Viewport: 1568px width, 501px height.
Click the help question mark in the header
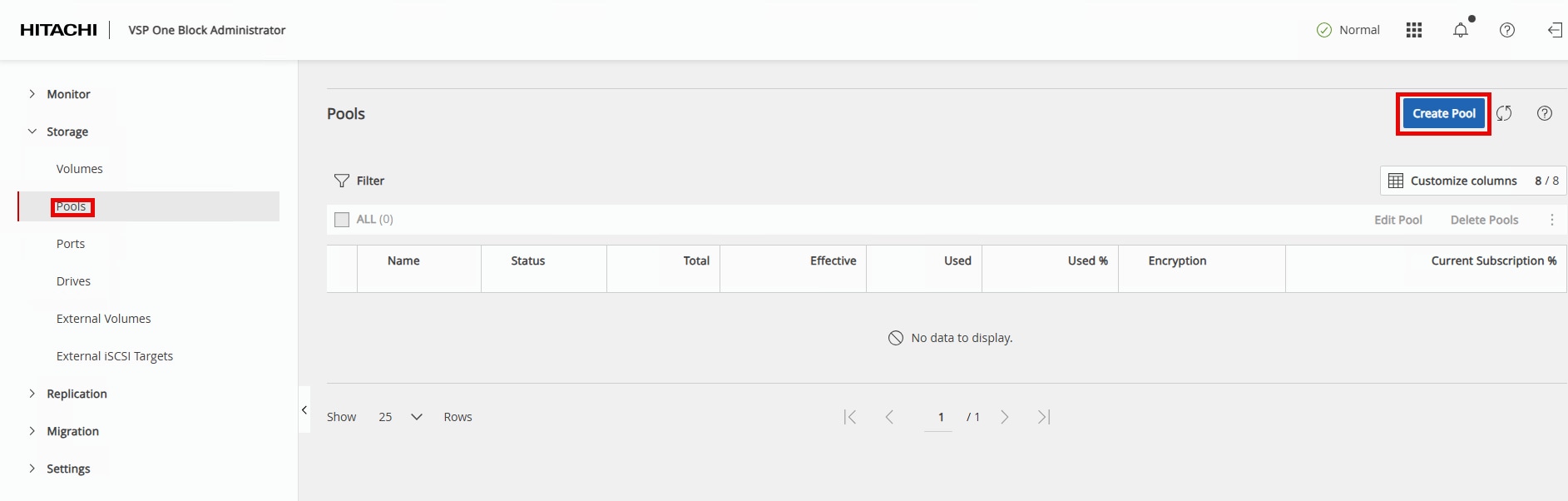click(x=1507, y=30)
